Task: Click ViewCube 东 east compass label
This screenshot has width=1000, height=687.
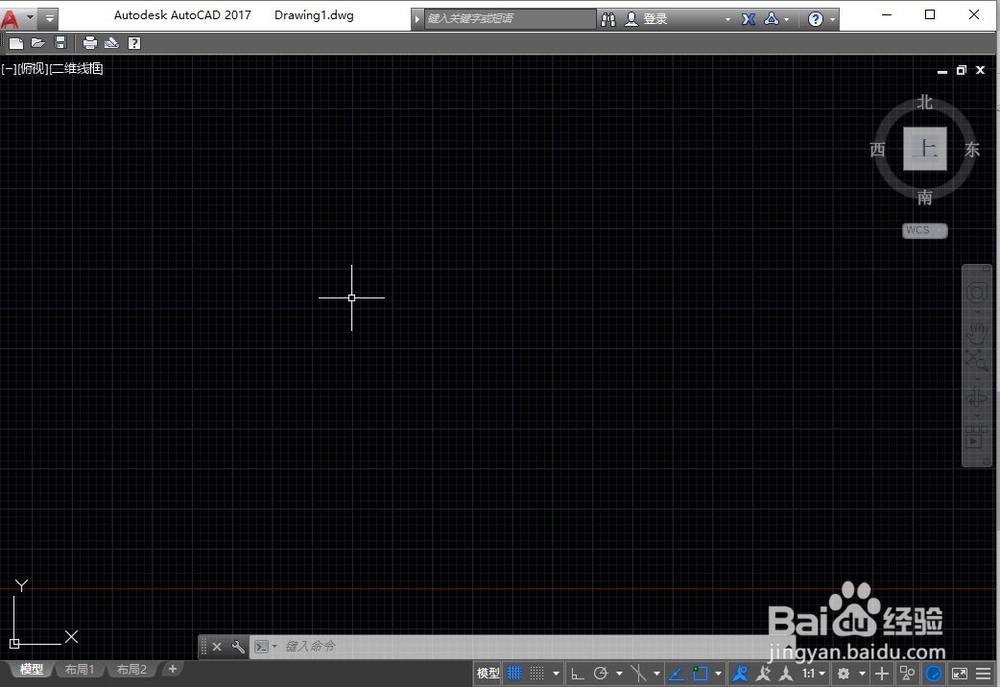Action: coord(972,149)
